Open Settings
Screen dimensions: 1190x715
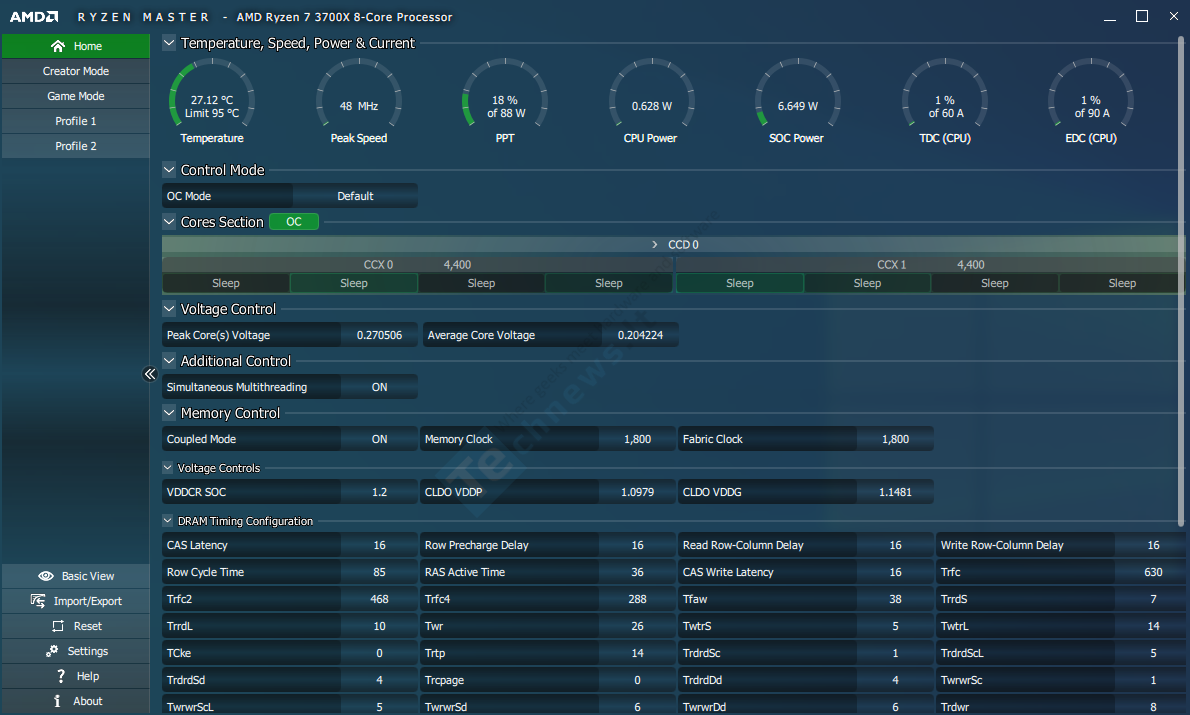[x=76, y=651]
